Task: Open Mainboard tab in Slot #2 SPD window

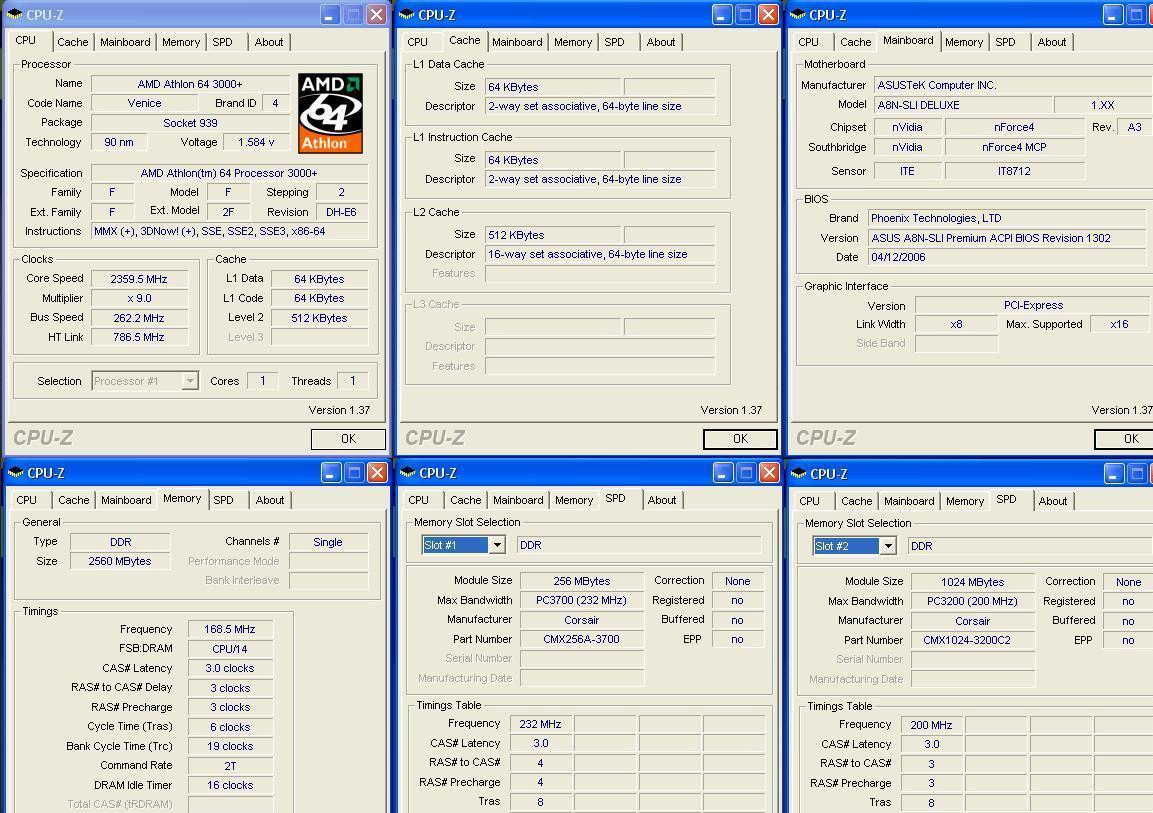Action: click(x=909, y=501)
